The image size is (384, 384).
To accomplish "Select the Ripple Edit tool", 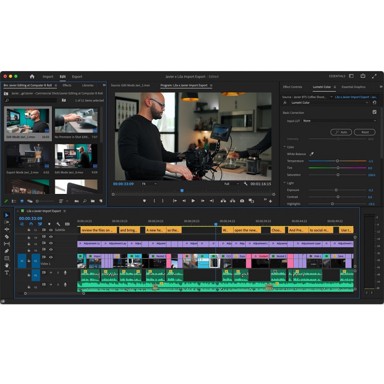I will [x=6, y=229].
